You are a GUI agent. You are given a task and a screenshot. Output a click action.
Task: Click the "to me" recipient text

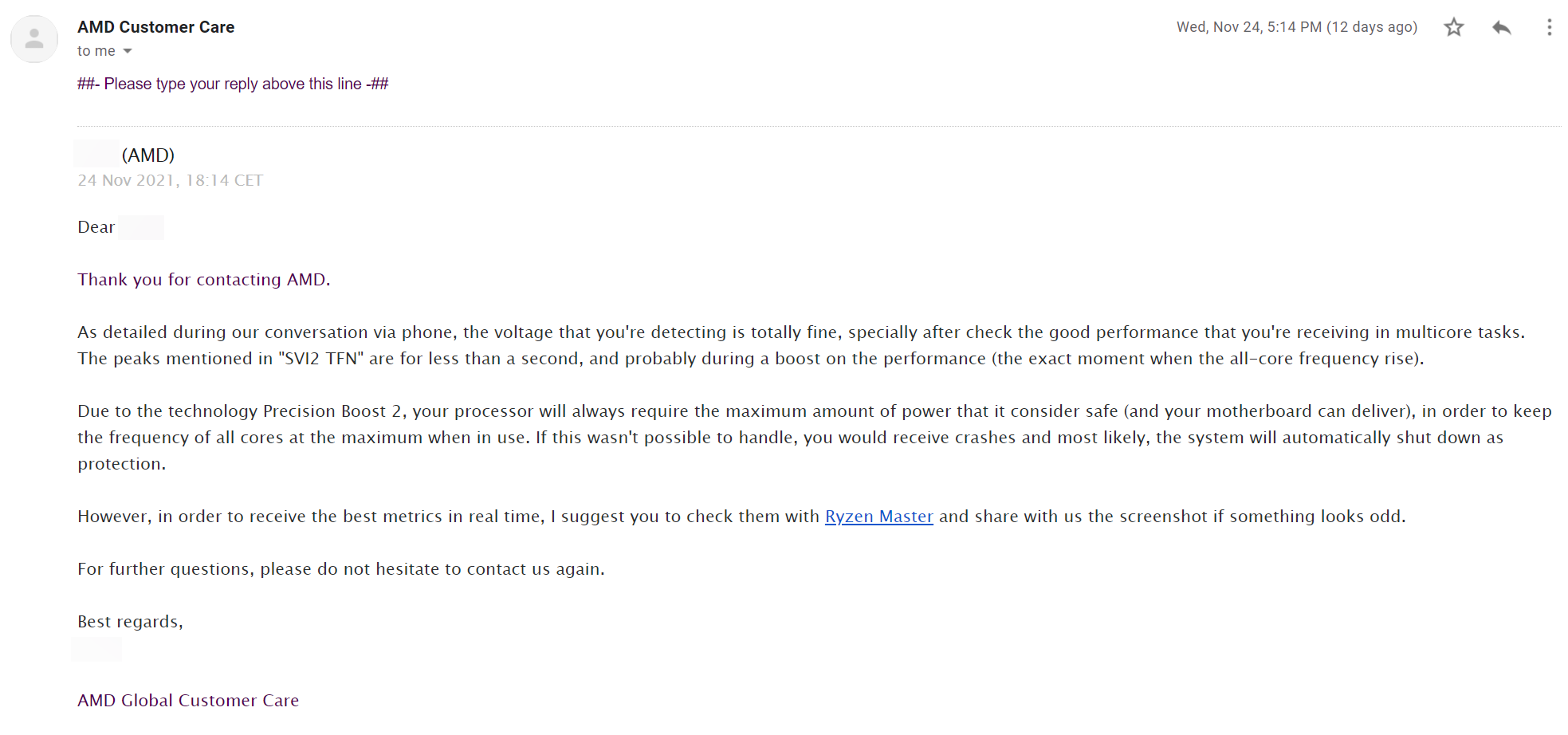coord(96,51)
